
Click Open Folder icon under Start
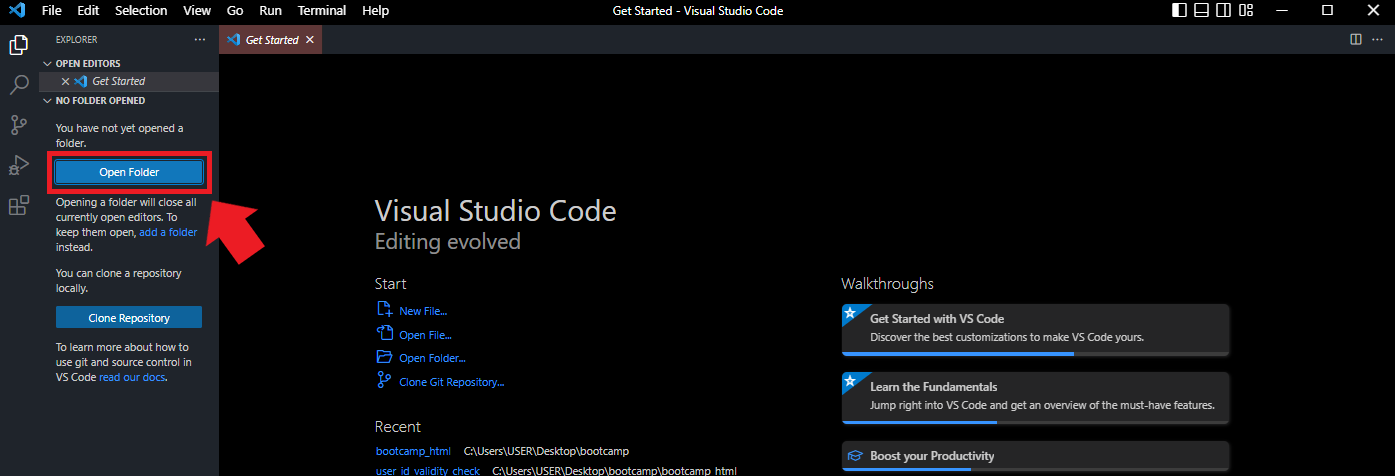(x=384, y=357)
